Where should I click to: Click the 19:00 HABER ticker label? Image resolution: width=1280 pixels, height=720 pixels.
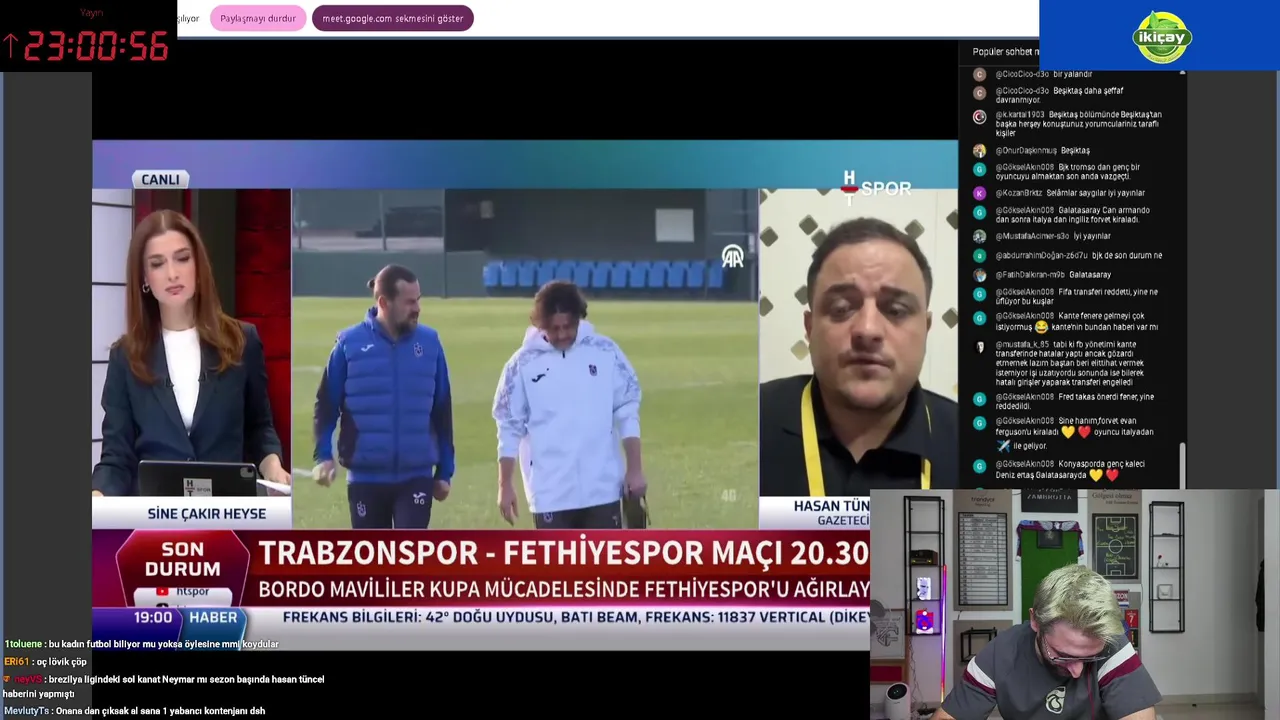click(186, 618)
